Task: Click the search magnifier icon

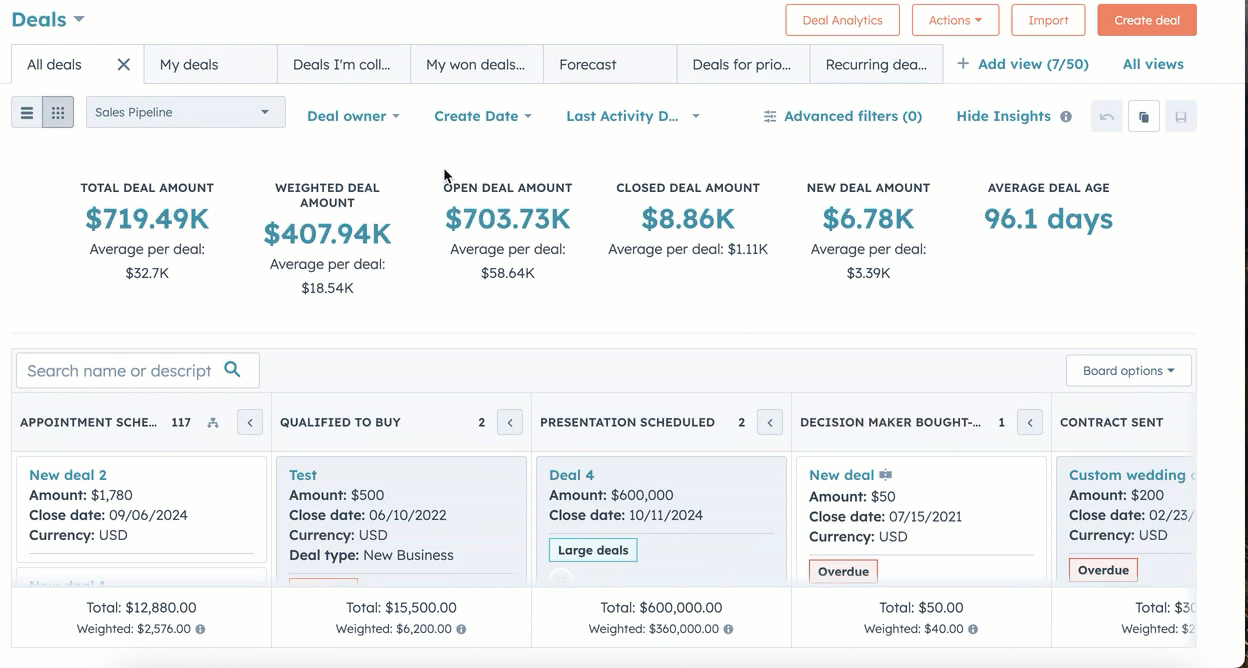Action: tap(232, 370)
